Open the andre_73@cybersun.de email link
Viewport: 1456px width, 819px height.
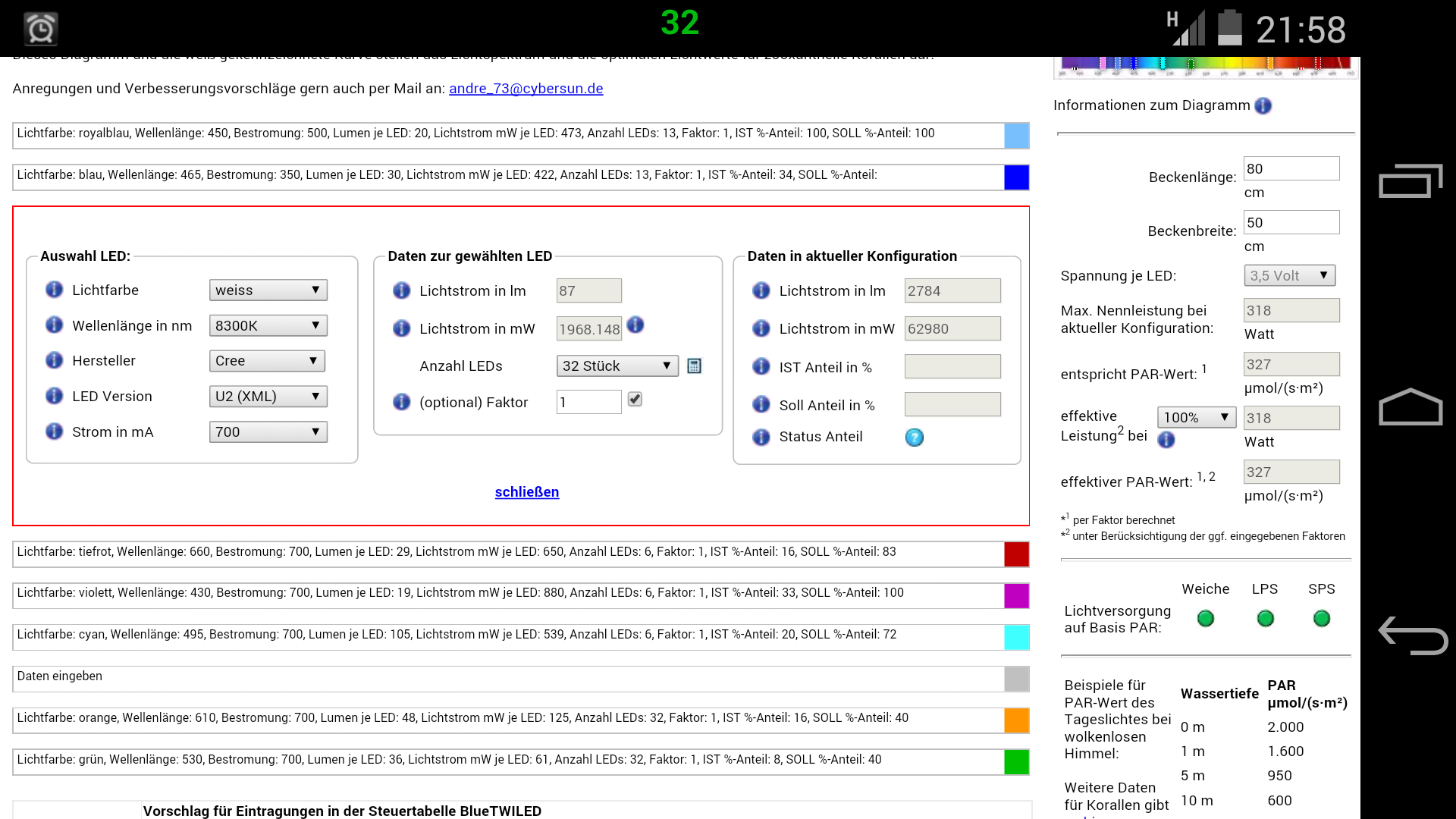point(526,89)
